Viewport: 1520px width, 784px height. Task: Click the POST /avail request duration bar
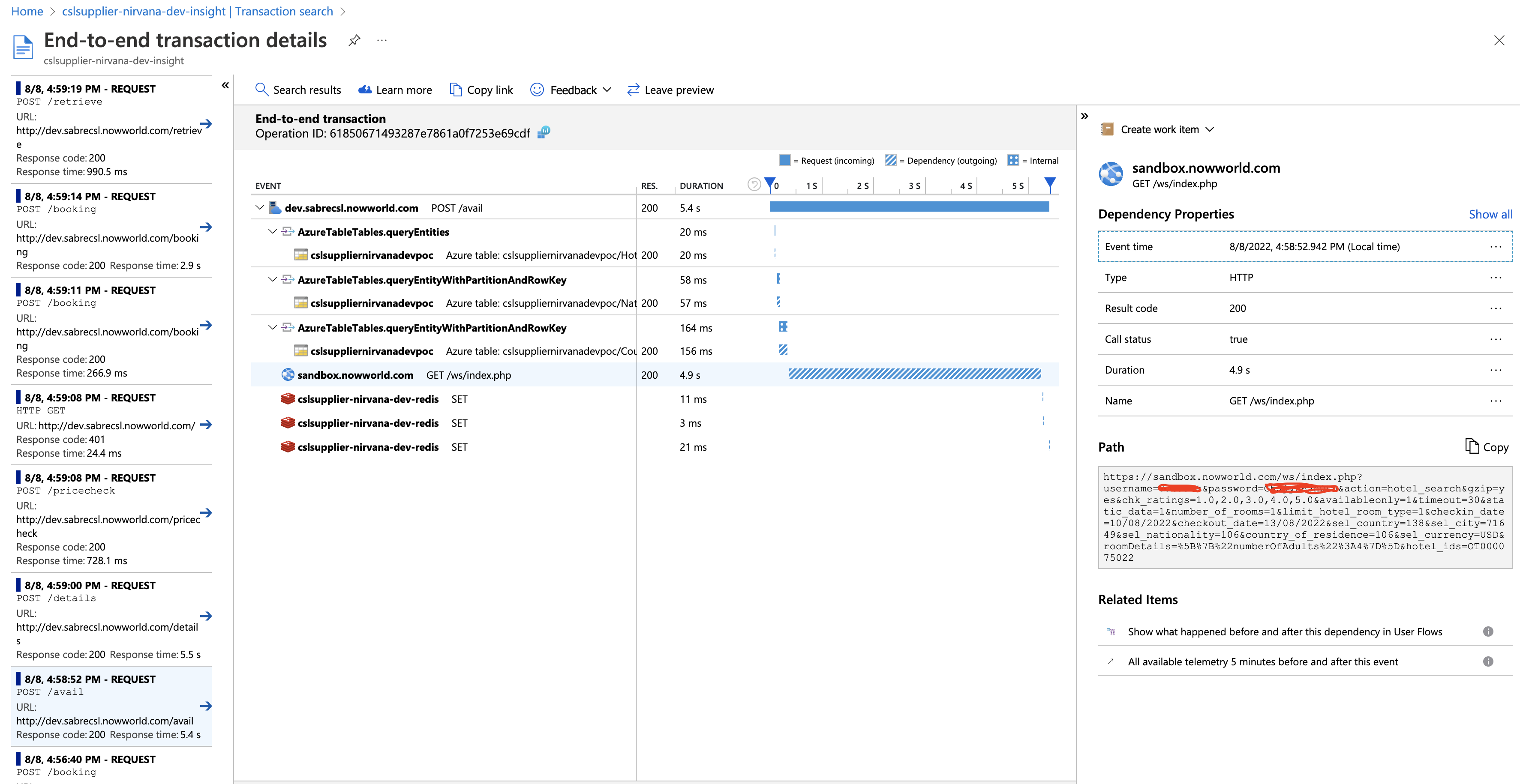[909, 206]
